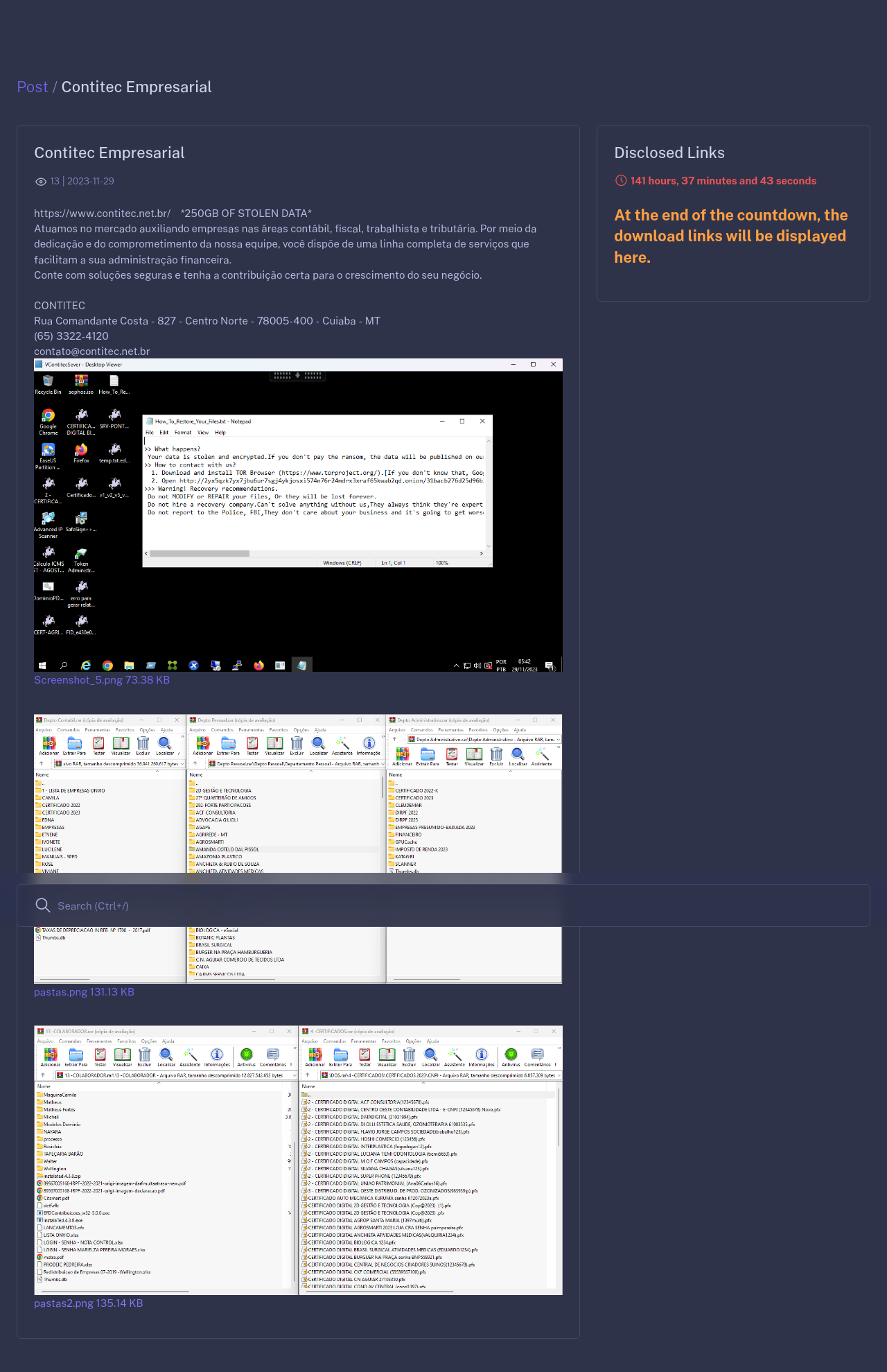Viewport: 887px width, 1372px height.
Task: Click Notepad's horizontal scrollbar thumb in the screenshot
Action: pyautogui.click(x=200, y=553)
